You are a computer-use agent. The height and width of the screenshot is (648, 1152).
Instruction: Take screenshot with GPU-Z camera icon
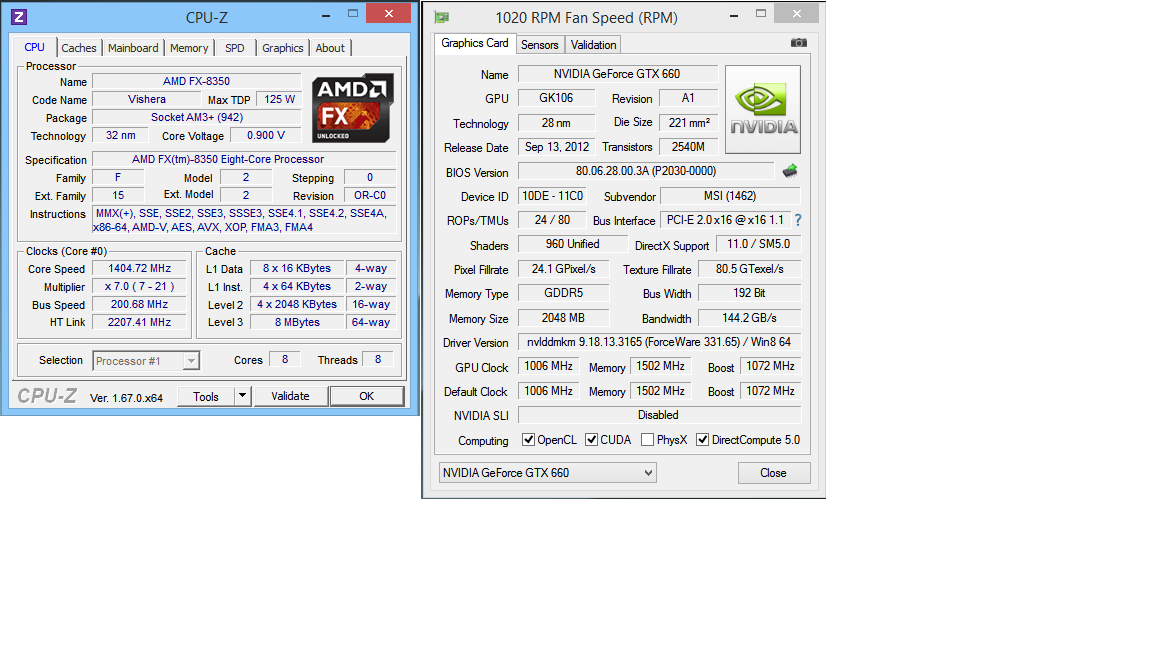[799, 43]
